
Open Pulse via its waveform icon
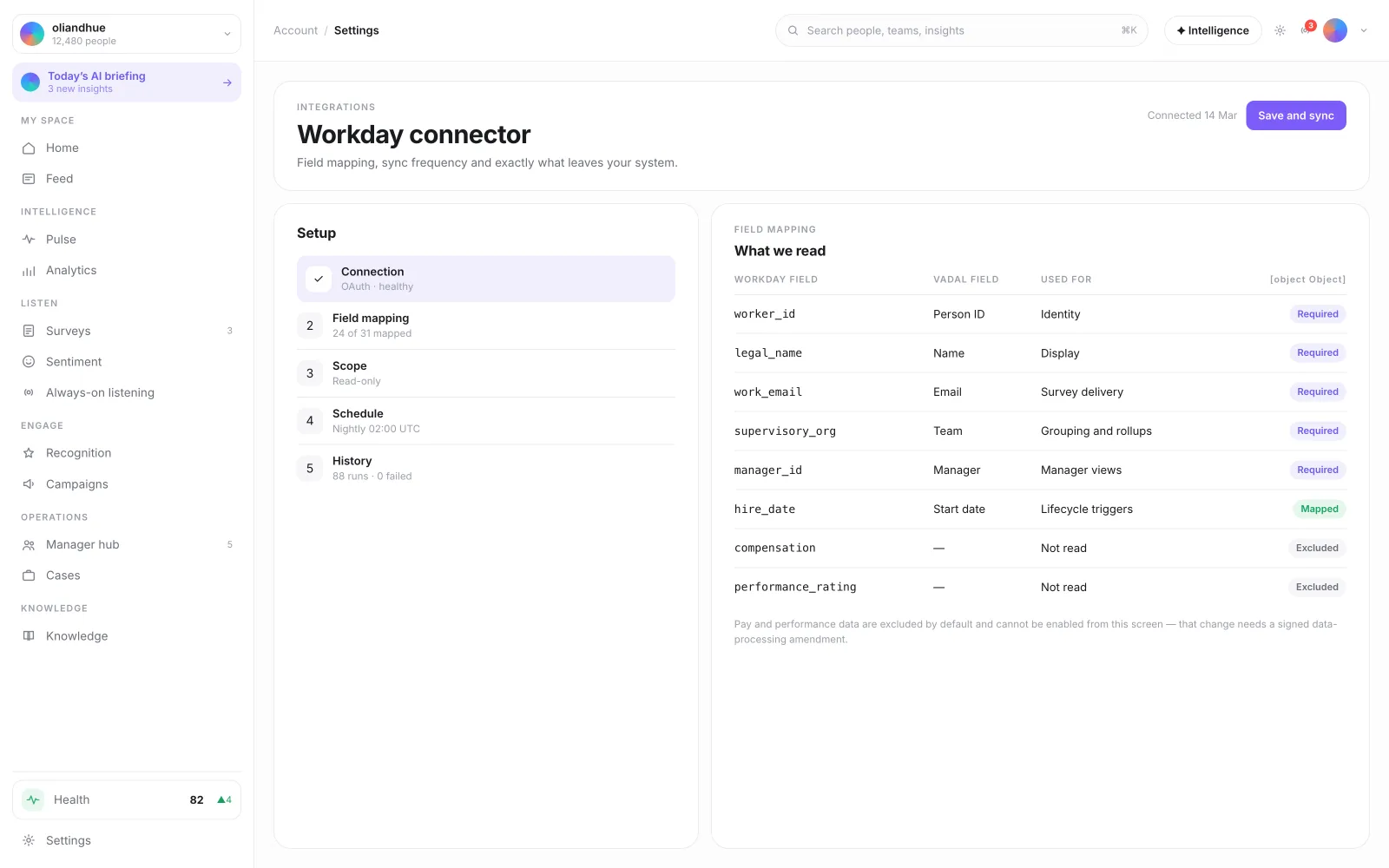pos(29,240)
